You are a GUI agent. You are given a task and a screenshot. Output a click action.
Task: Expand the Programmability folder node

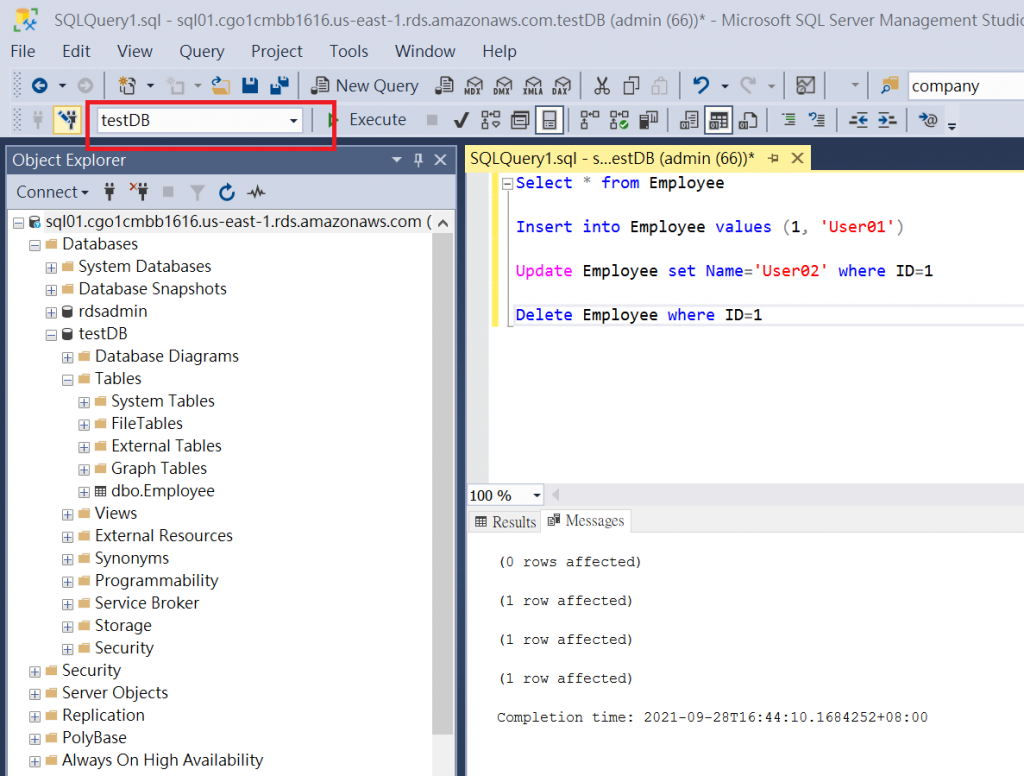coord(67,582)
